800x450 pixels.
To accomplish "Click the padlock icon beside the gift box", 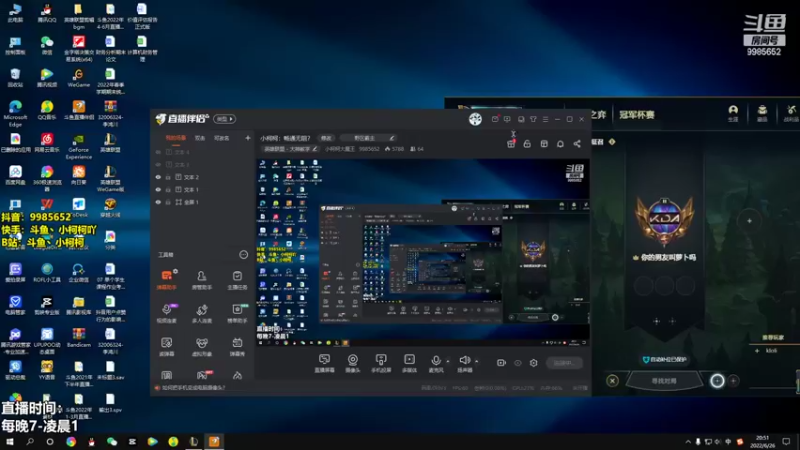I will tap(527, 144).
